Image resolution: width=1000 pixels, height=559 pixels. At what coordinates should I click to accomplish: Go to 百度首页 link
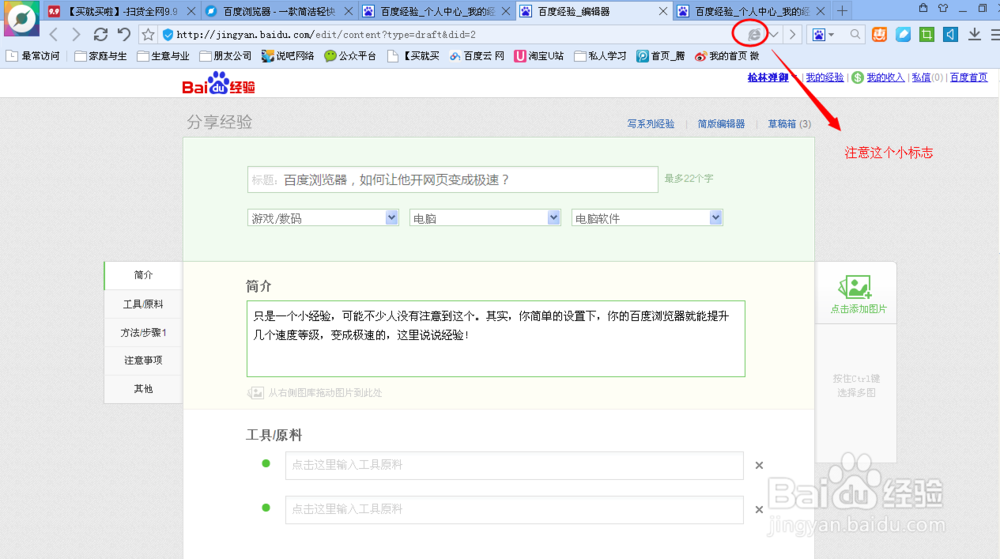968,77
